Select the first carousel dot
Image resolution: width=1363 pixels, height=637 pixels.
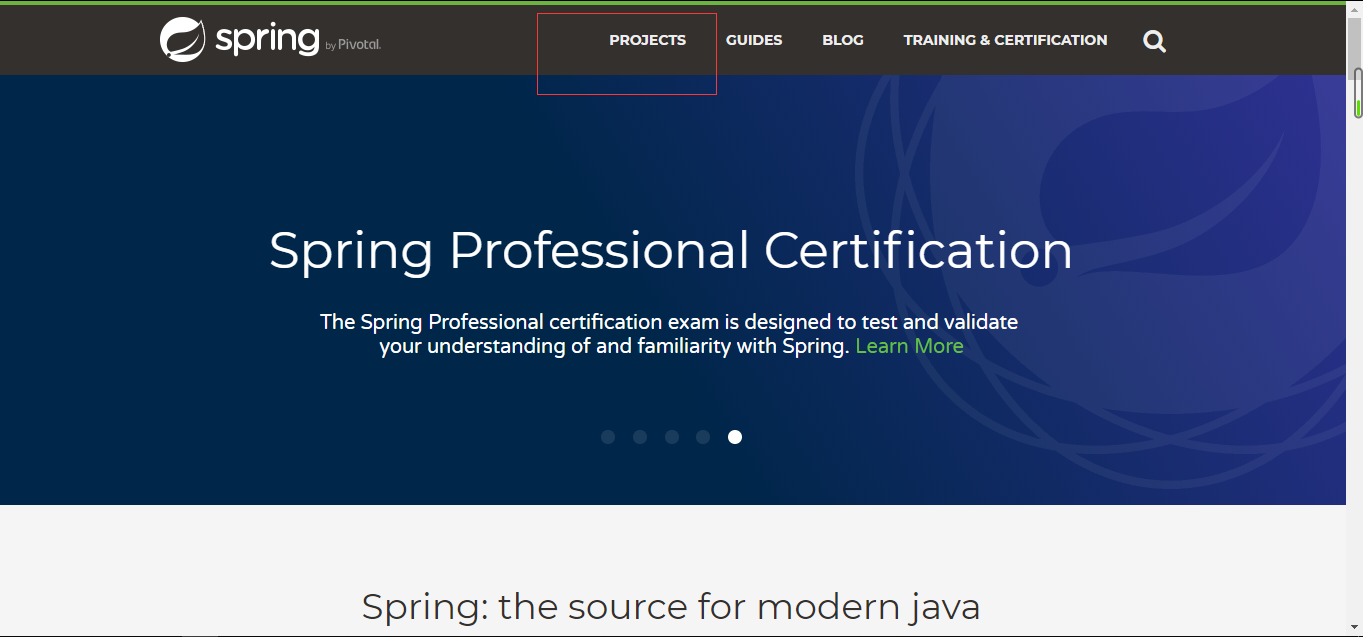pyautogui.click(x=608, y=437)
